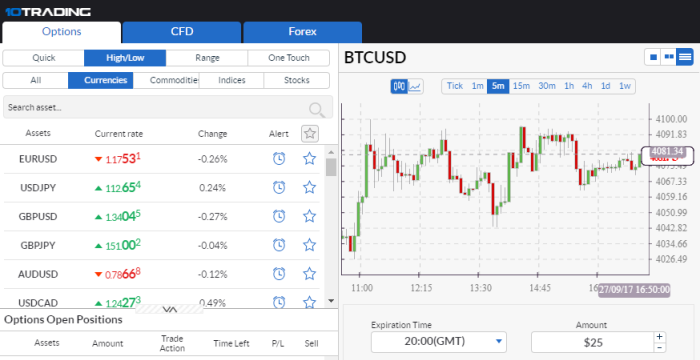Click the asset list scroll down arrow

coord(331,301)
